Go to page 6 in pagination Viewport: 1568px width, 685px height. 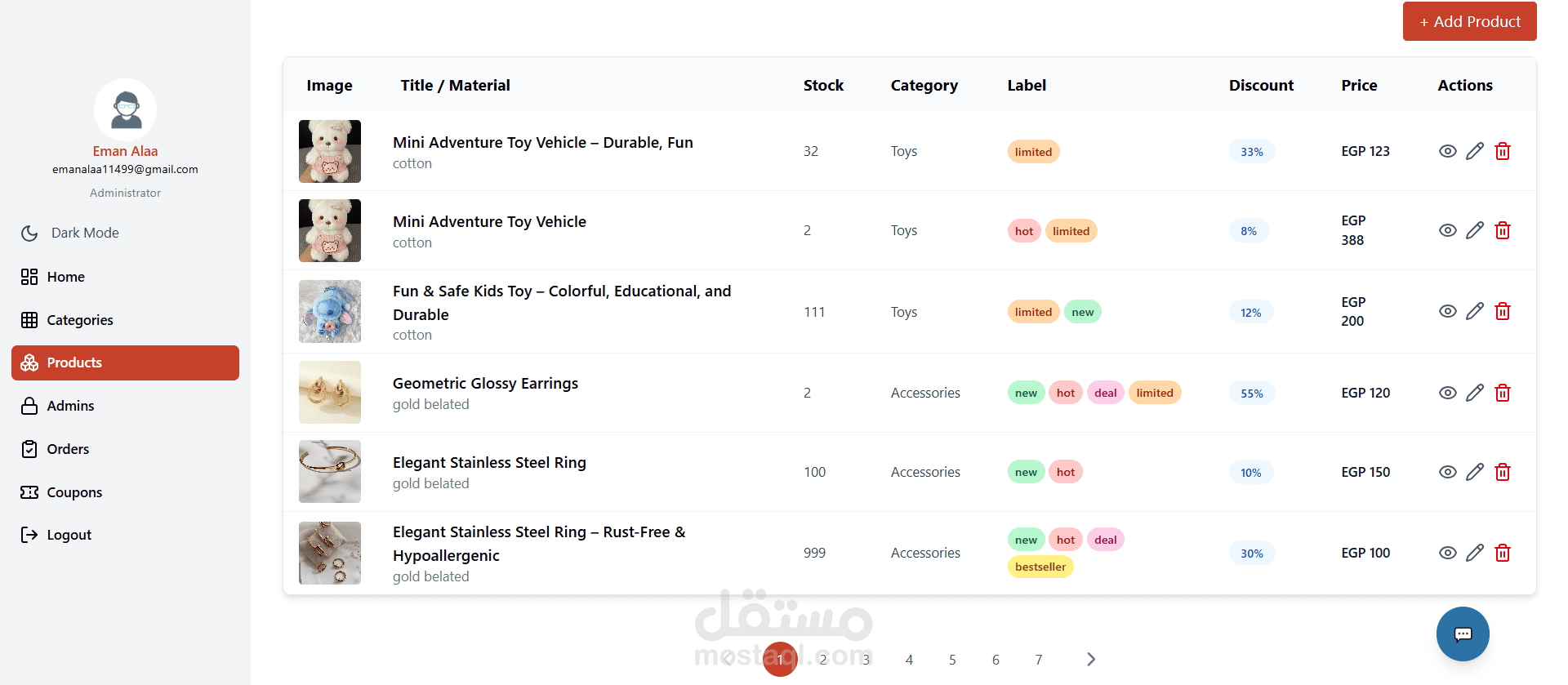(996, 659)
